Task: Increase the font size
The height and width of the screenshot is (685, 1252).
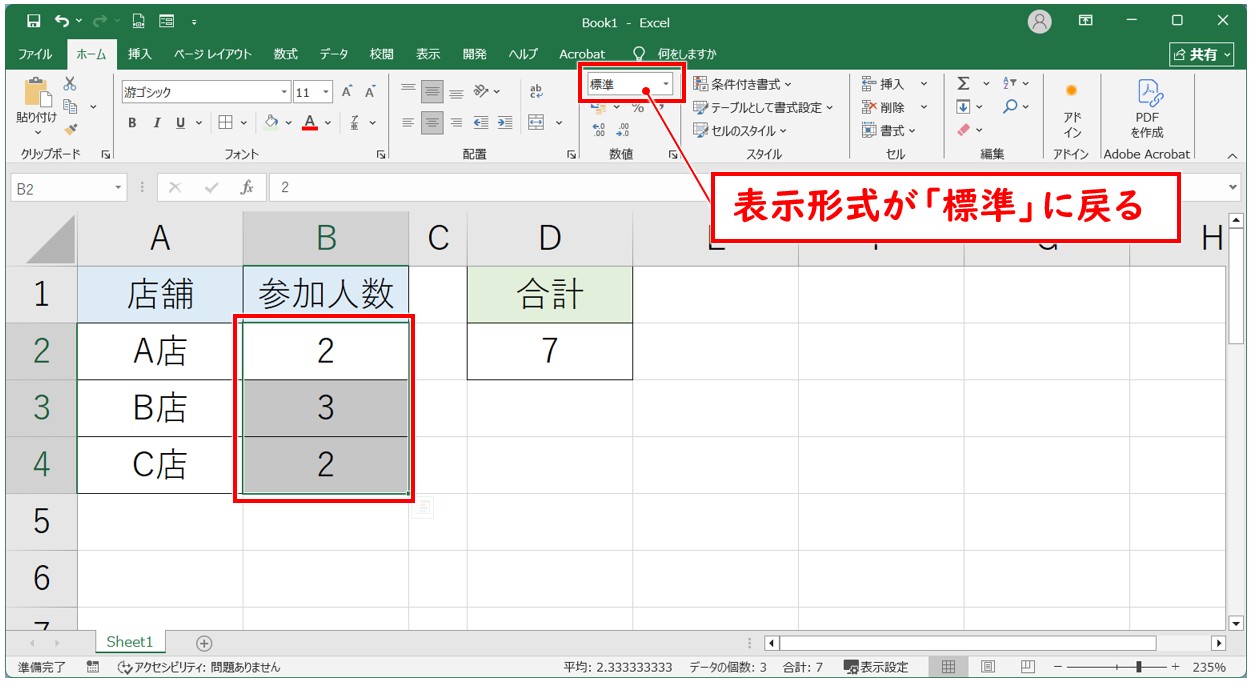Action: (347, 92)
